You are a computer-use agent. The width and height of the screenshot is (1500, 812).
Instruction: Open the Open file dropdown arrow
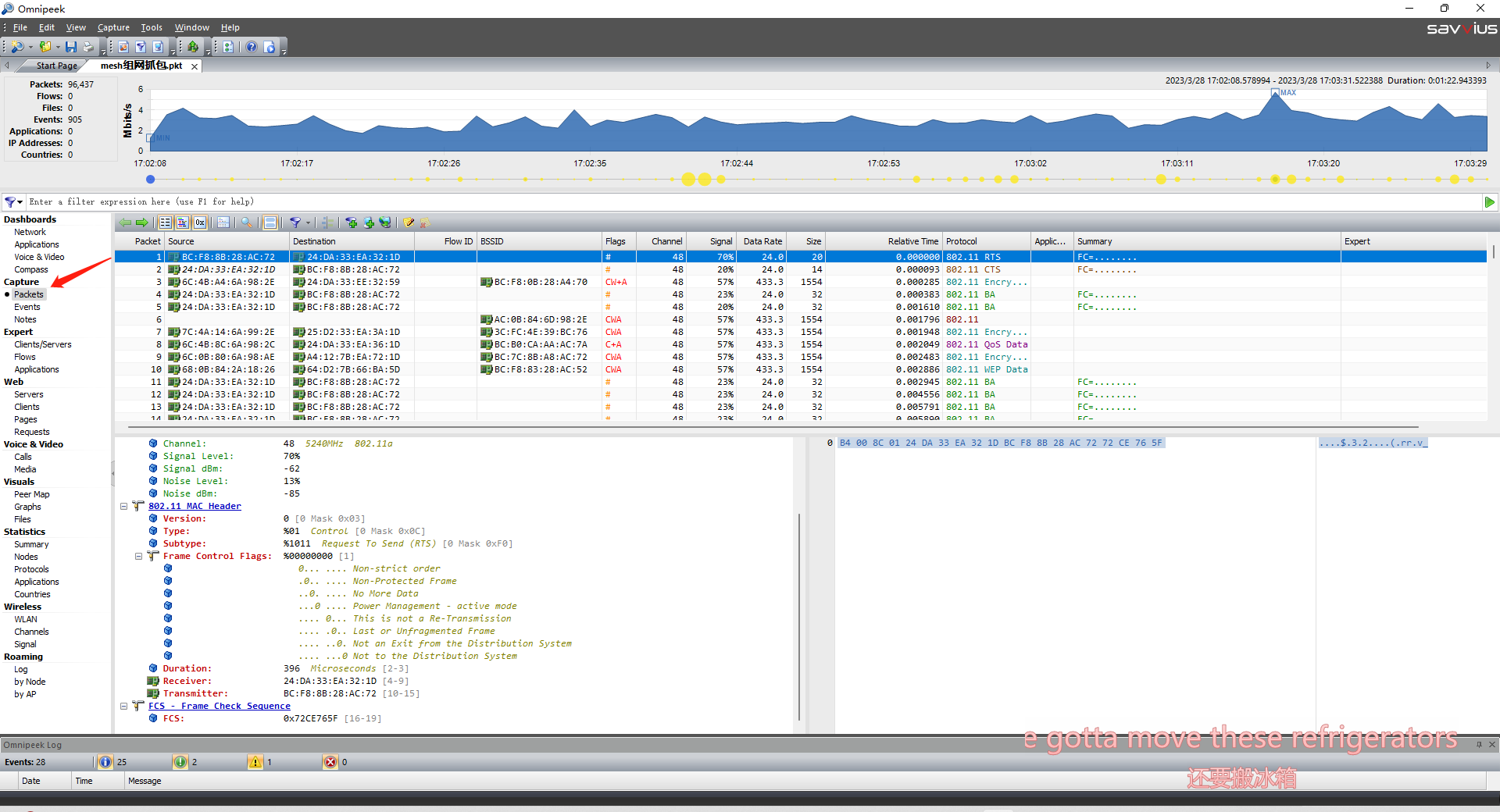(58, 48)
